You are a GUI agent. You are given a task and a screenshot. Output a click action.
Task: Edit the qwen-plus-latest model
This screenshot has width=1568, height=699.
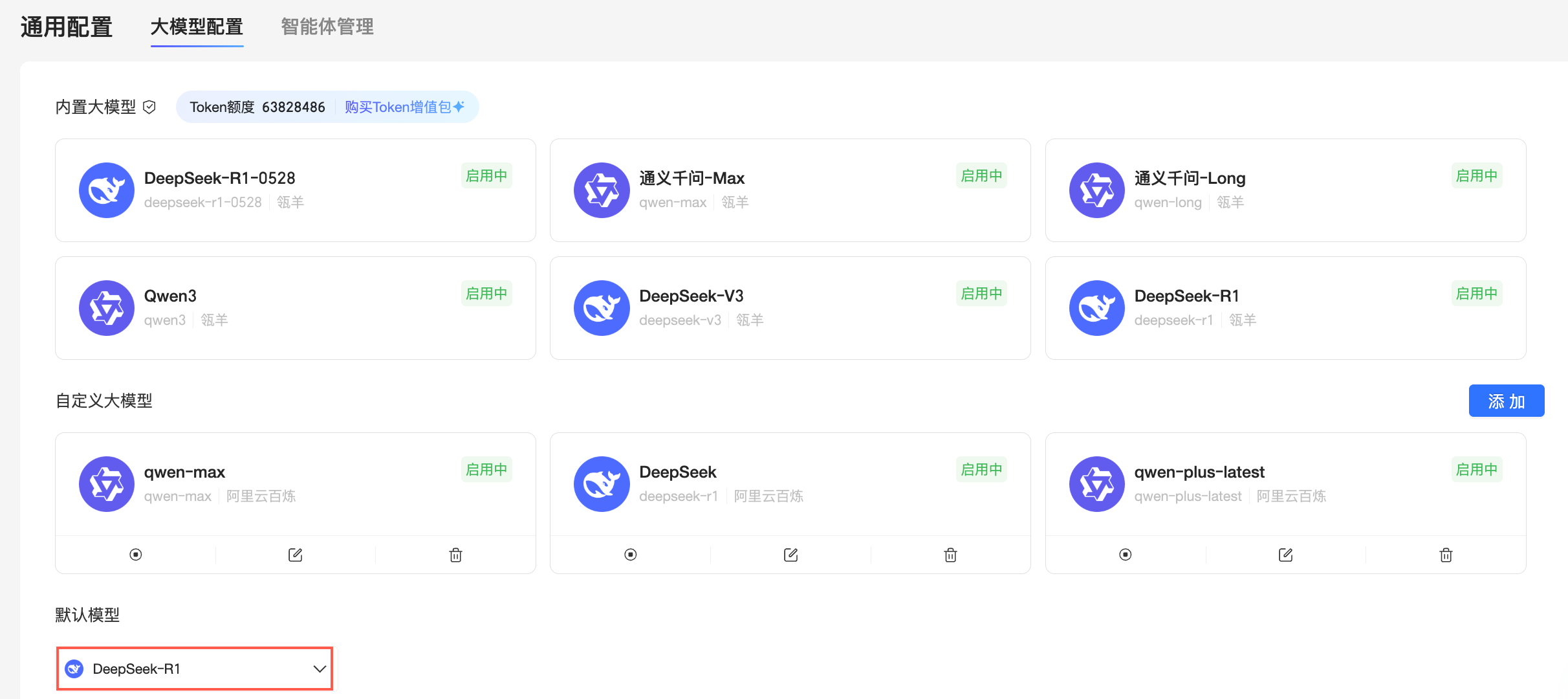click(x=1285, y=555)
